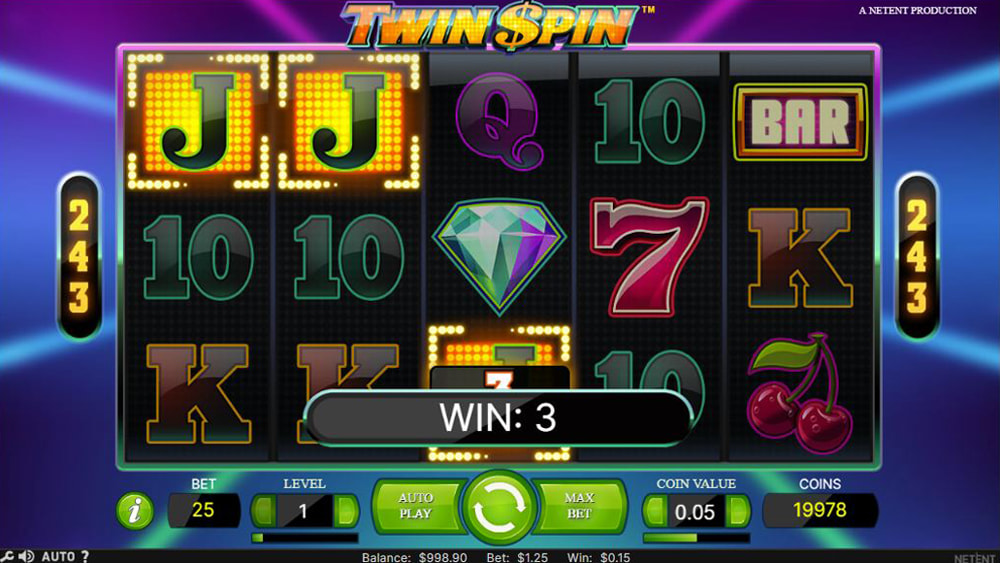The image size is (1000, 563).
Task: Click the green circular spin button
Action: click(x=499, y=508)
